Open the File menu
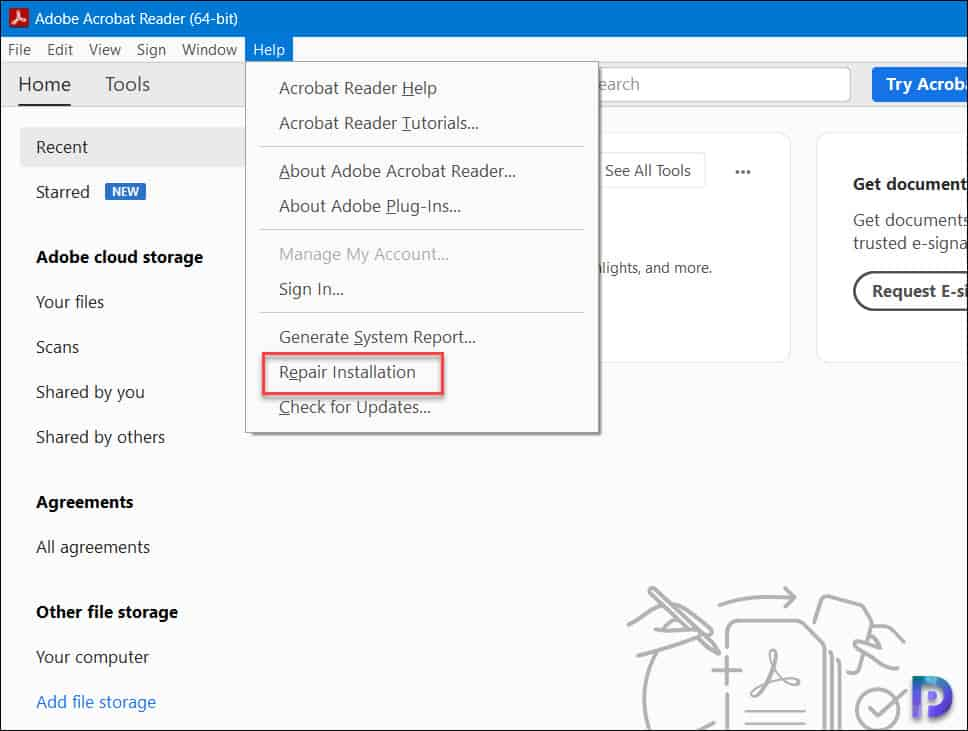968x731 pixels. tap(18, 49)
